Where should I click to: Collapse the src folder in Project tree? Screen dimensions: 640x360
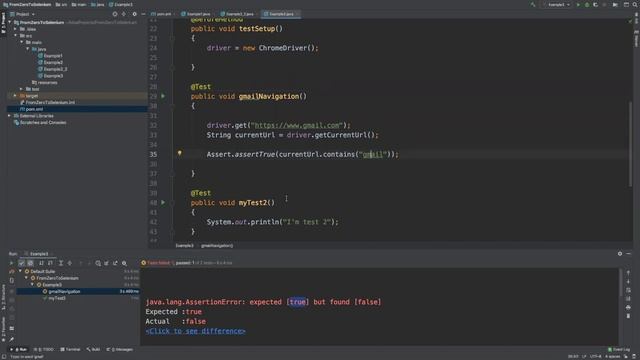(x=16, y=36)
